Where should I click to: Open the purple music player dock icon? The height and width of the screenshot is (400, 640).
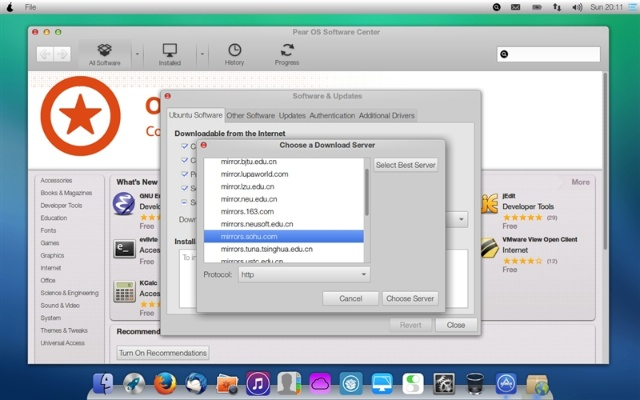[258, 382]
